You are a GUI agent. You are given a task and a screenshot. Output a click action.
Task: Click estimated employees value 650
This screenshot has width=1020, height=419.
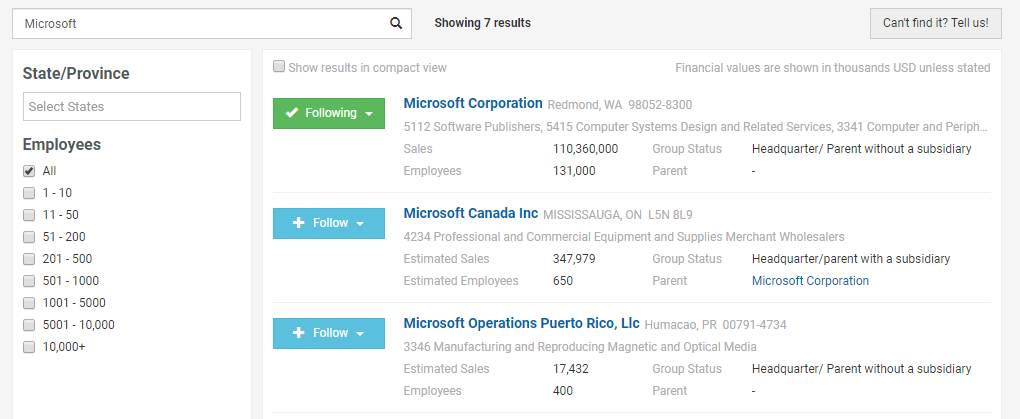pyautogui.click(x=563, y=280)
